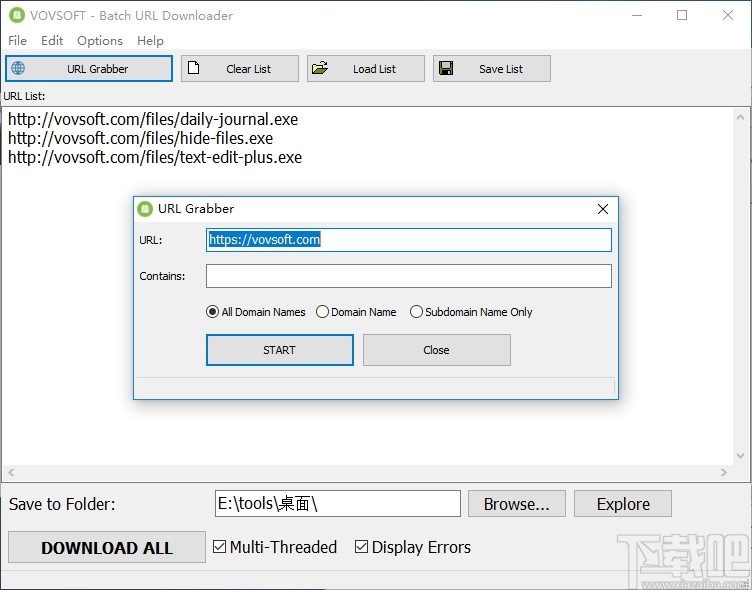Close the URL Grabber dialog with X

(x=603, y=209)
